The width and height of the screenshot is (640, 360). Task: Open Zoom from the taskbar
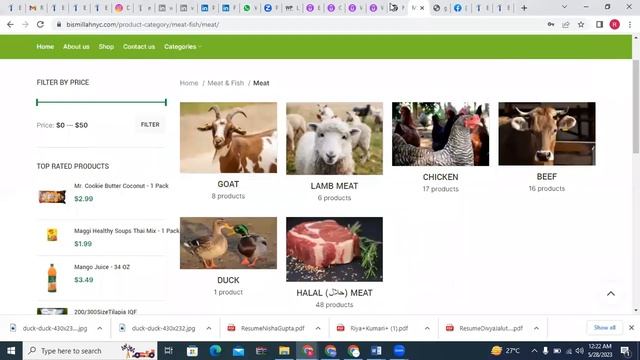point(399,351)
